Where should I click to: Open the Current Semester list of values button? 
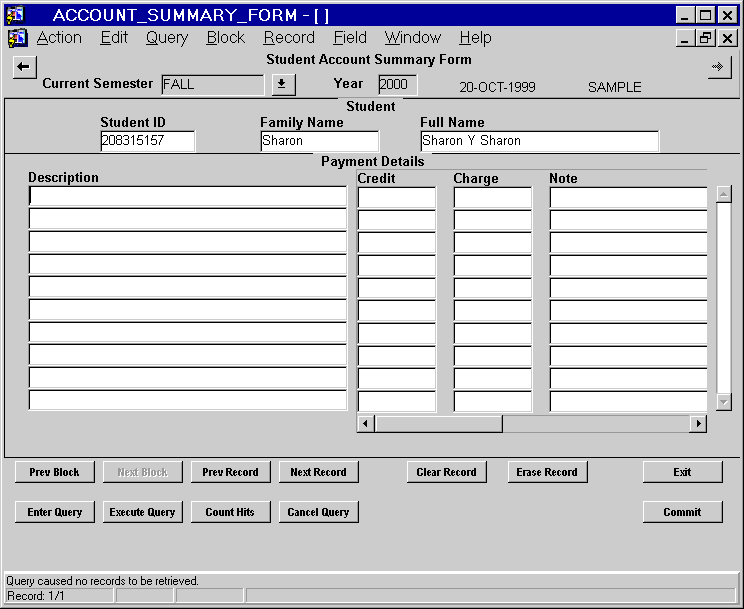(283, 84)
